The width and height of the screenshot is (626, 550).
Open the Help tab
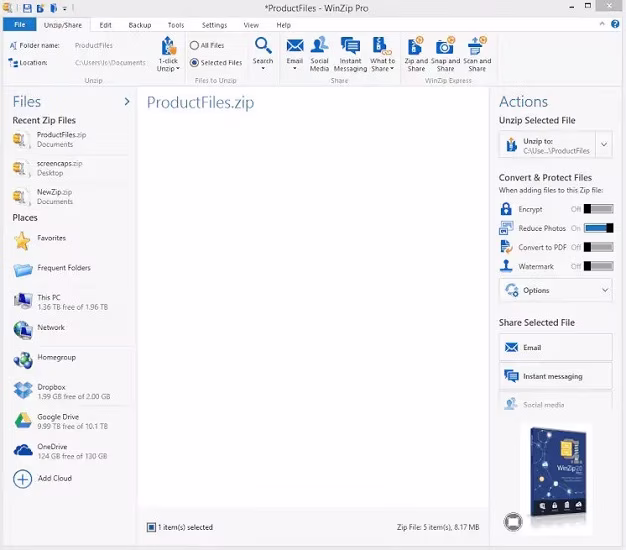[283, 25]
